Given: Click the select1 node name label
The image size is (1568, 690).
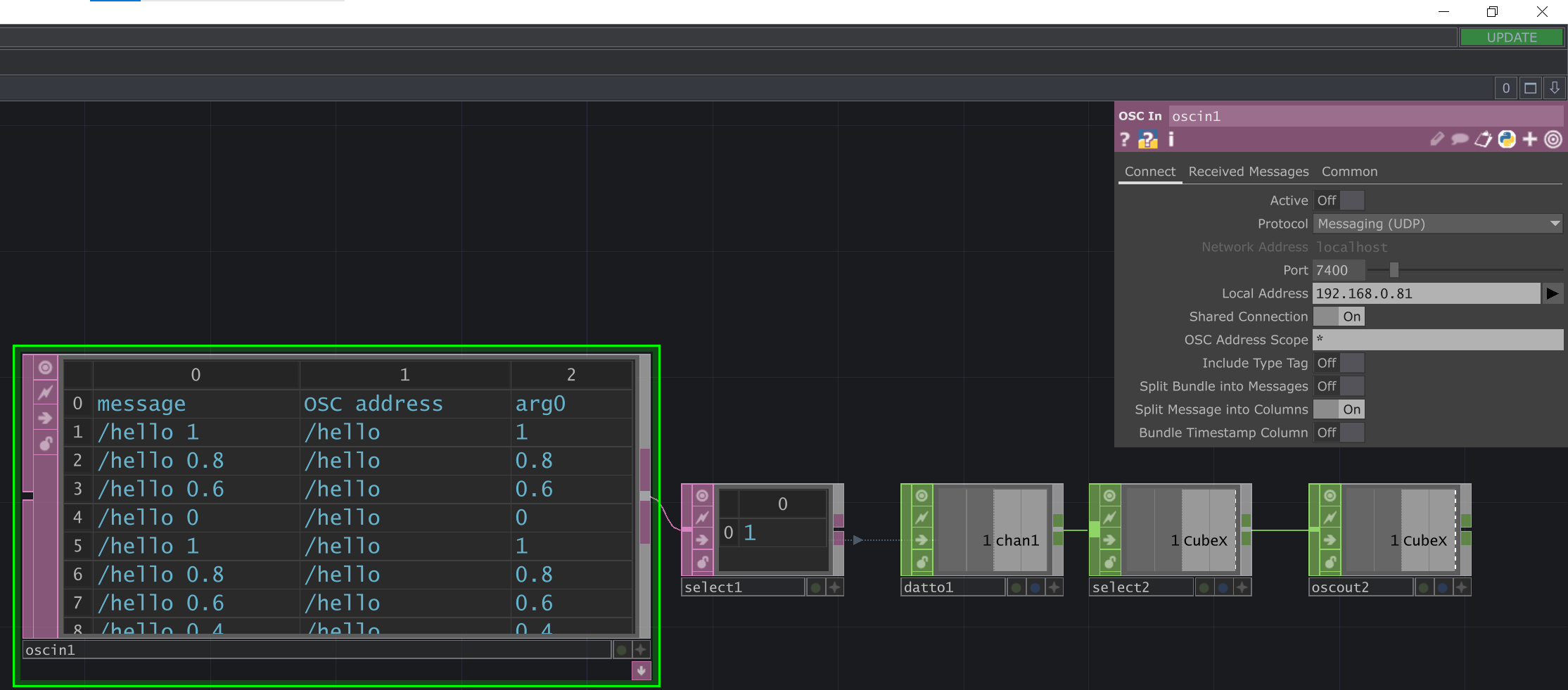Looking at the screenshot, I should pos(743,587).
